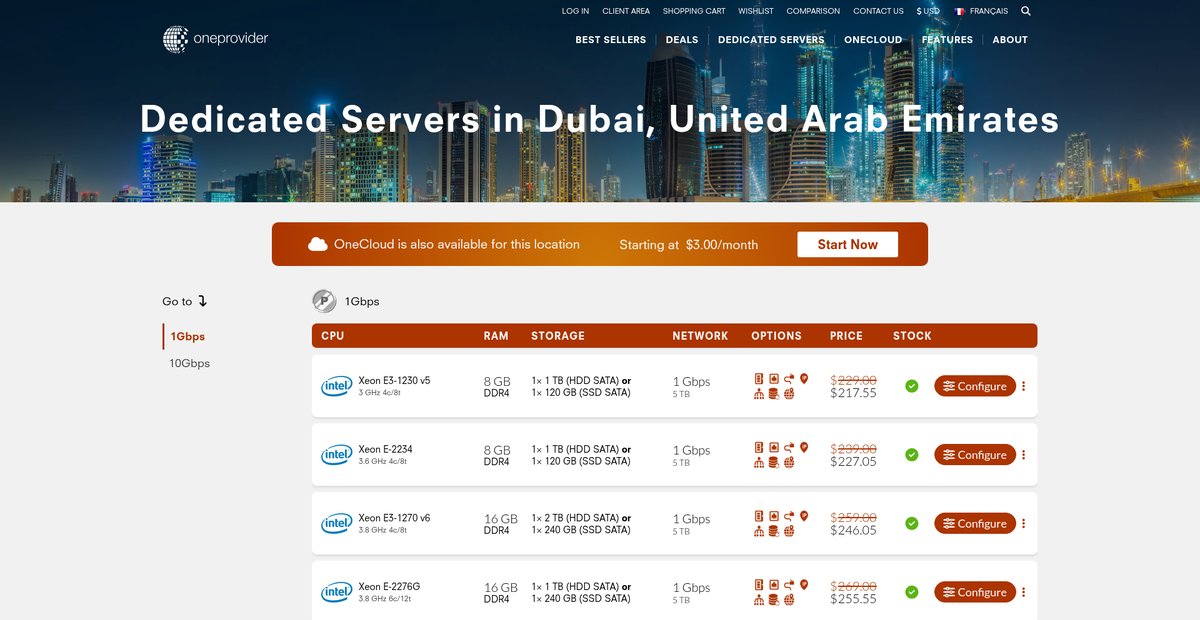1200x620 pixels.
Task: Click the green stock checkmark for Xeon E3-1230 v5
Action: tap(912, 386)
